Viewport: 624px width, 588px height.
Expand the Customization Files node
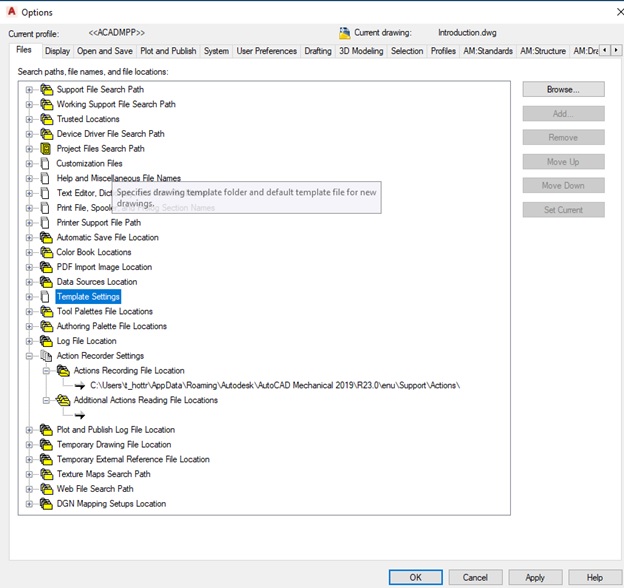point(29,164)
